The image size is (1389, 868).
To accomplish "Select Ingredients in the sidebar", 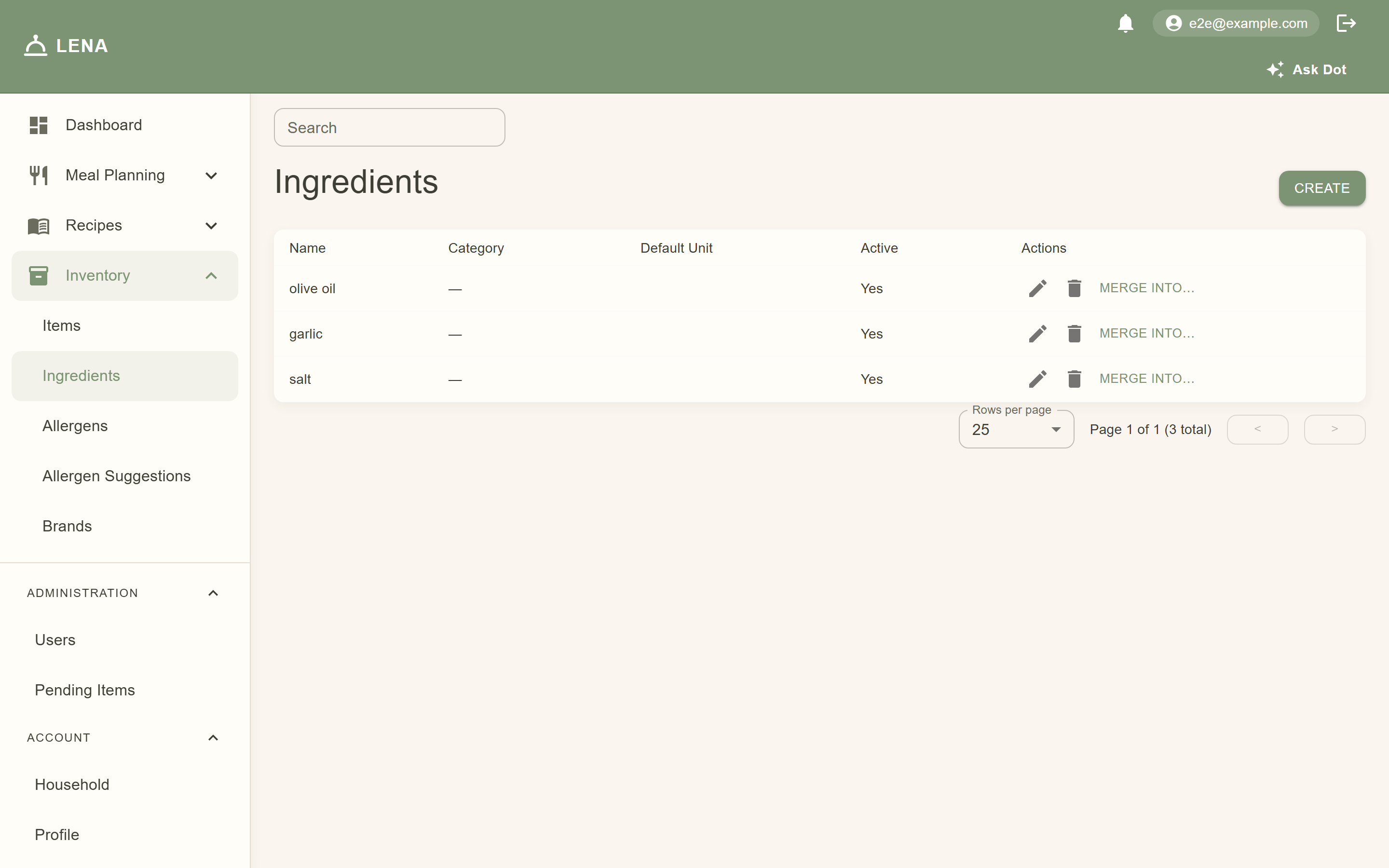I will tap(124, 376).
